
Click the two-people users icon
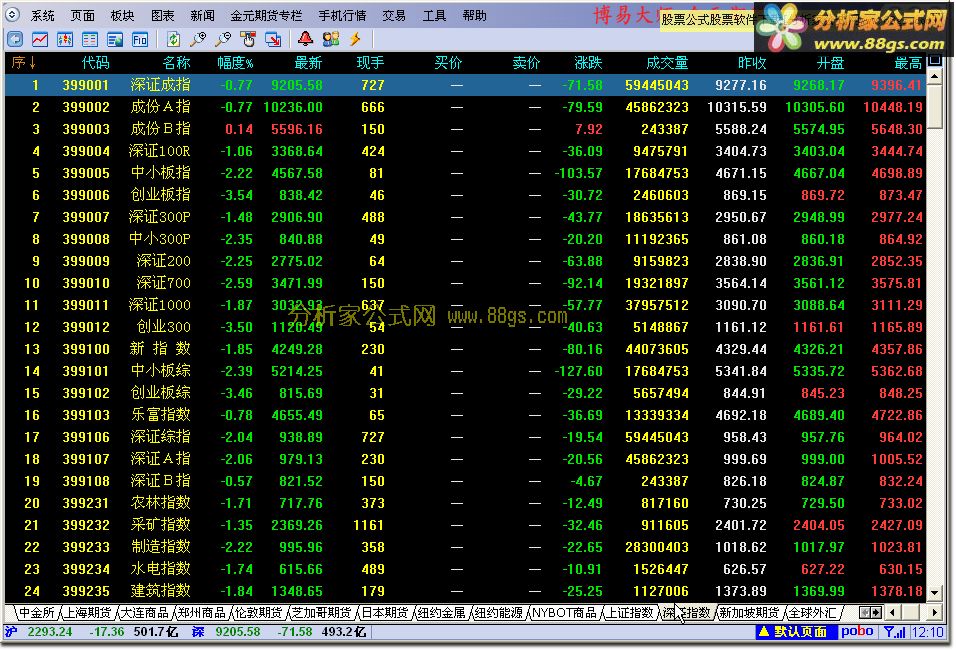click(x=331, y=40)
